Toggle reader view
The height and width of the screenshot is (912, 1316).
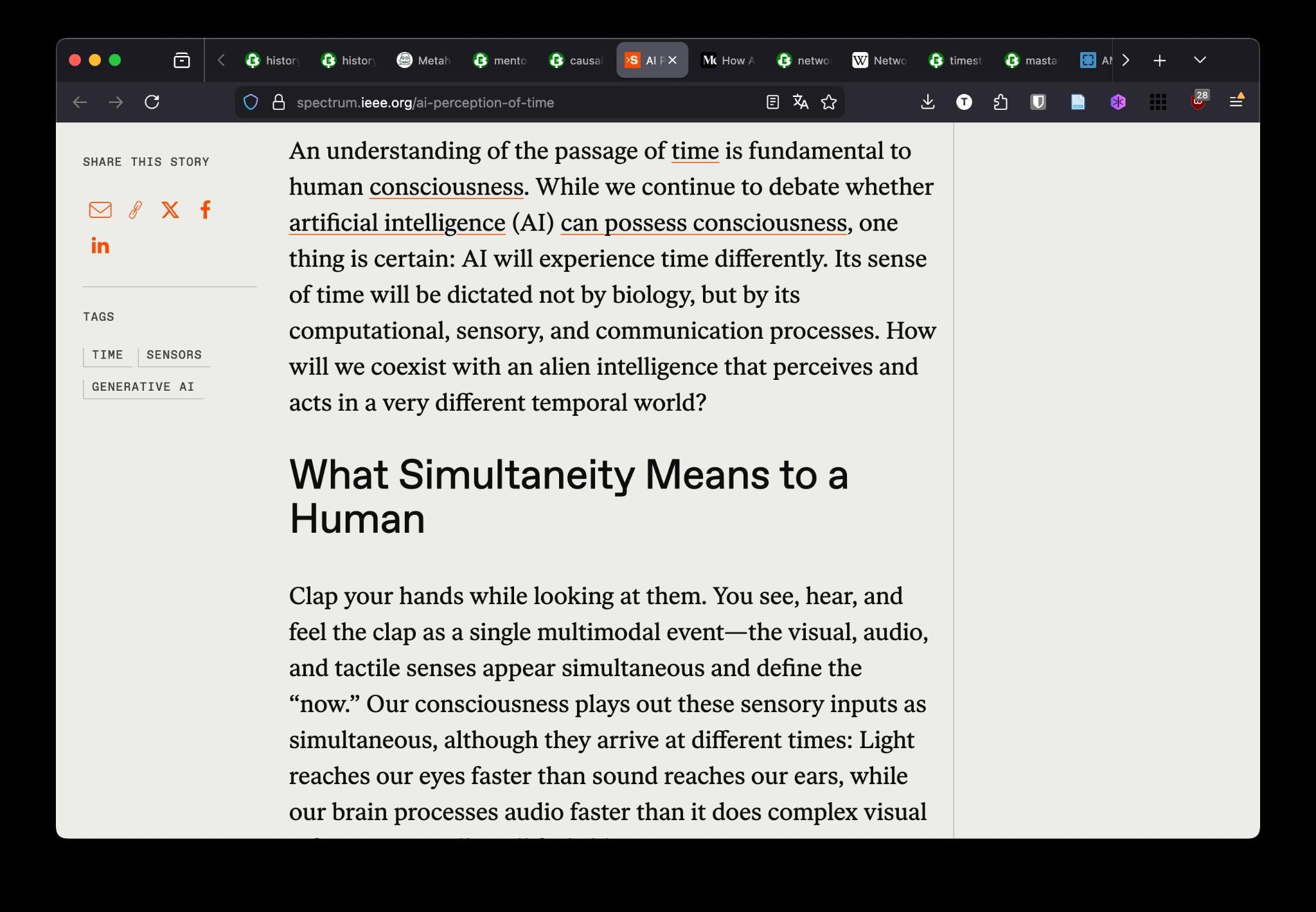(x=772, y=102)
